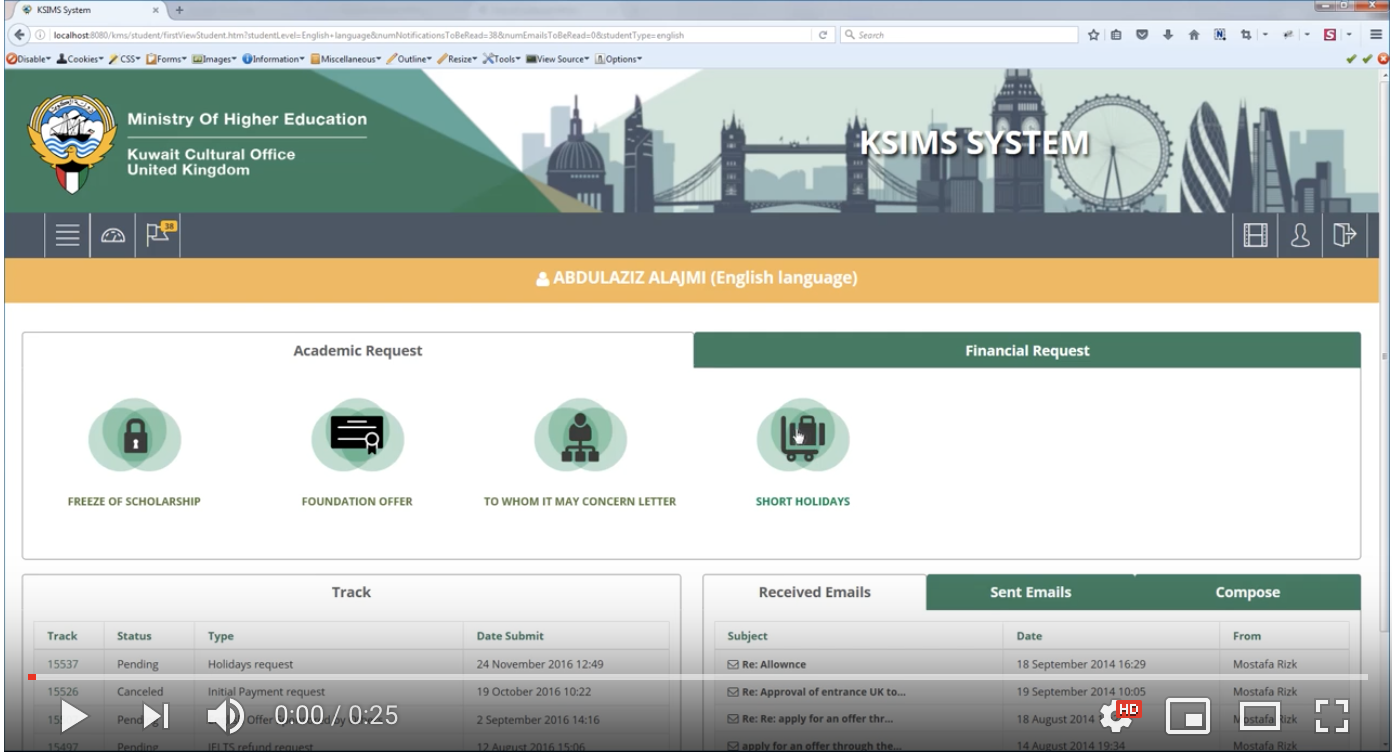The image size is (1392, 754).
Task: Enter full screen video mode
Action: tap(1332, 715)
